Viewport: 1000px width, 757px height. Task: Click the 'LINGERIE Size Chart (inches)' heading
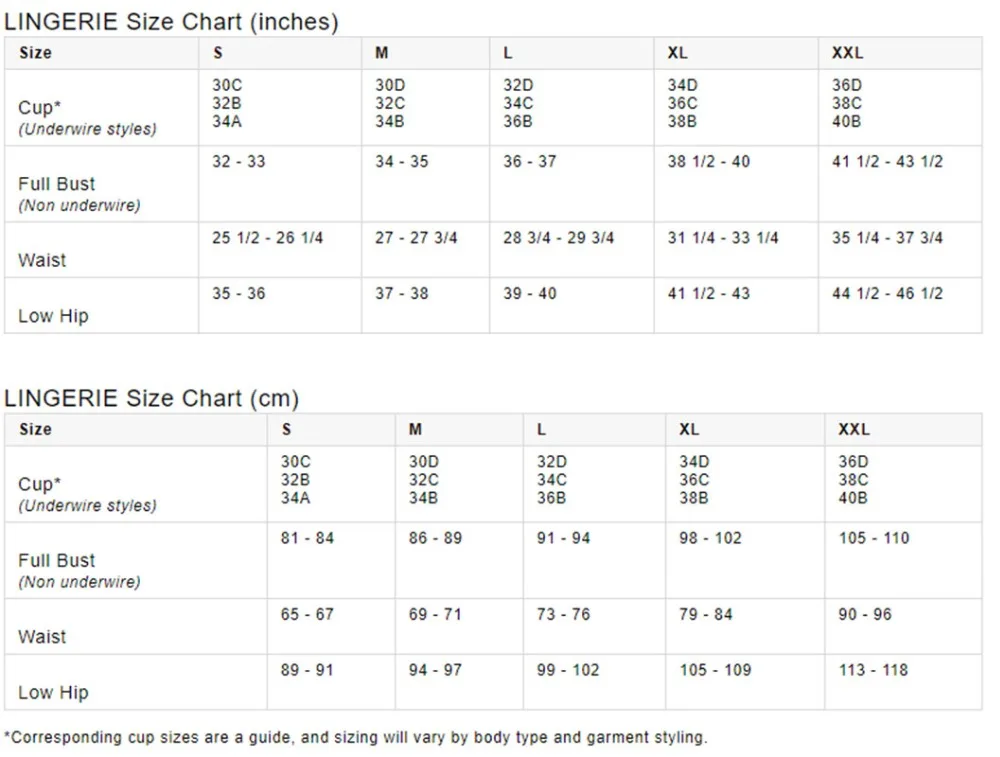171,21
